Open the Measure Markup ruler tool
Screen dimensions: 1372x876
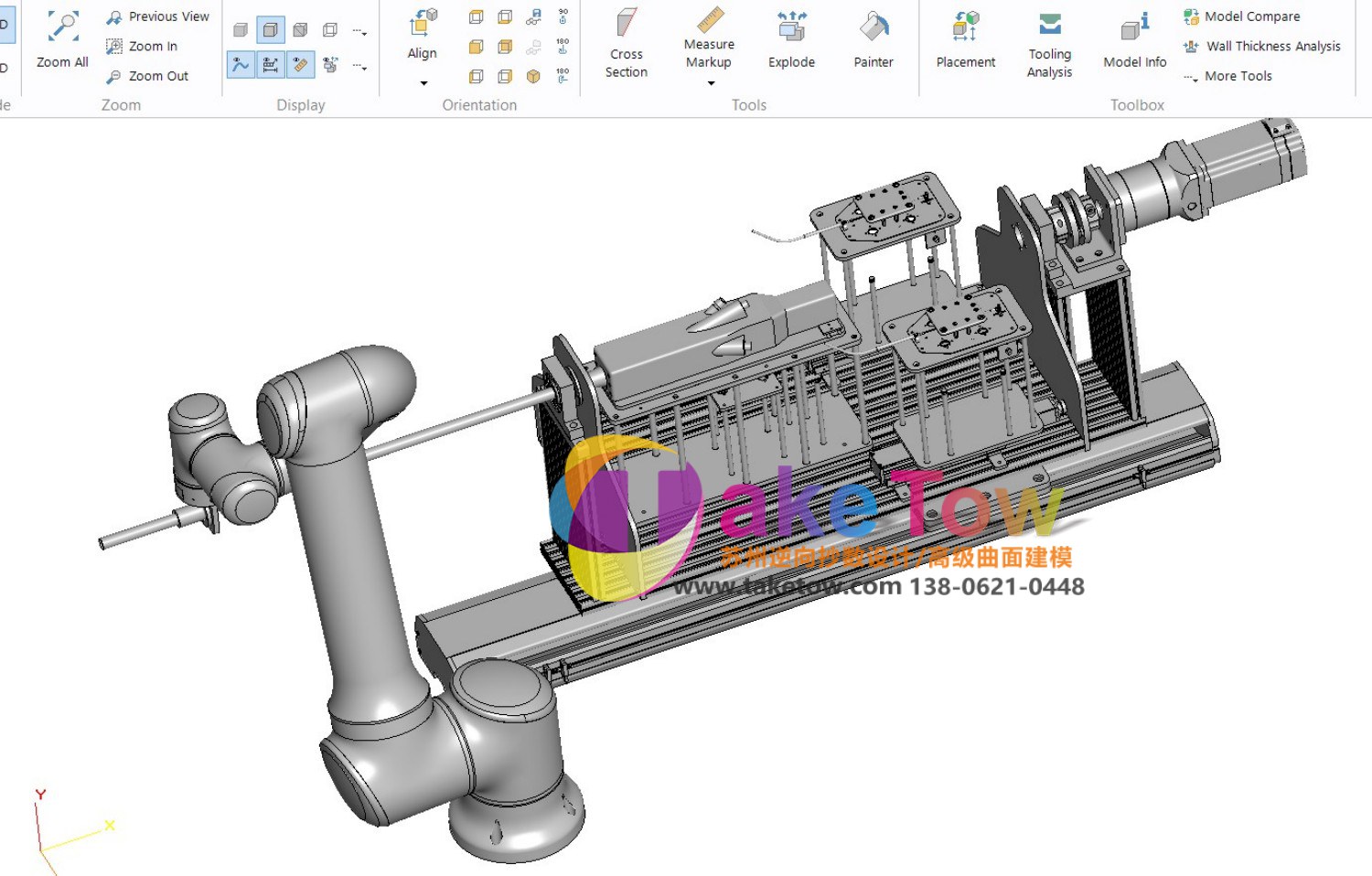709,37
